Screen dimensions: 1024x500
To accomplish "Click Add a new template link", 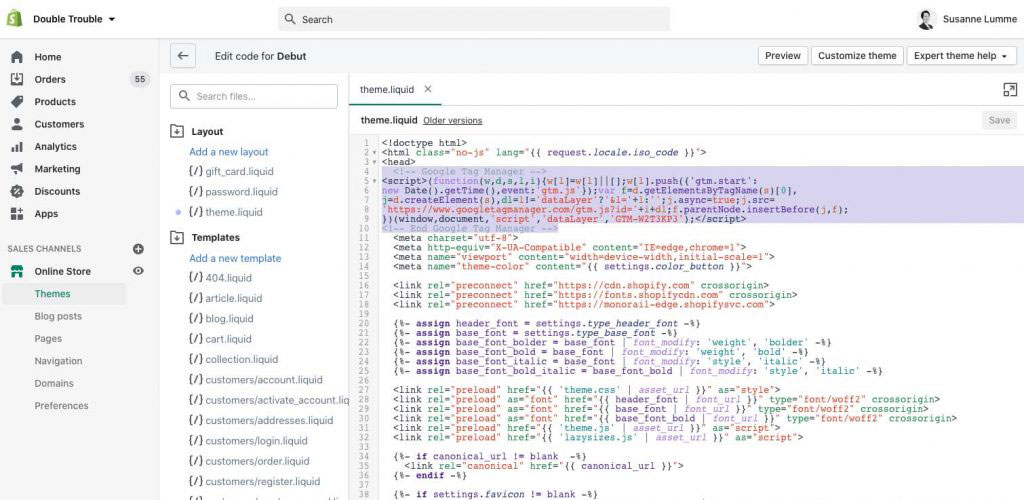I will (235, 258).
